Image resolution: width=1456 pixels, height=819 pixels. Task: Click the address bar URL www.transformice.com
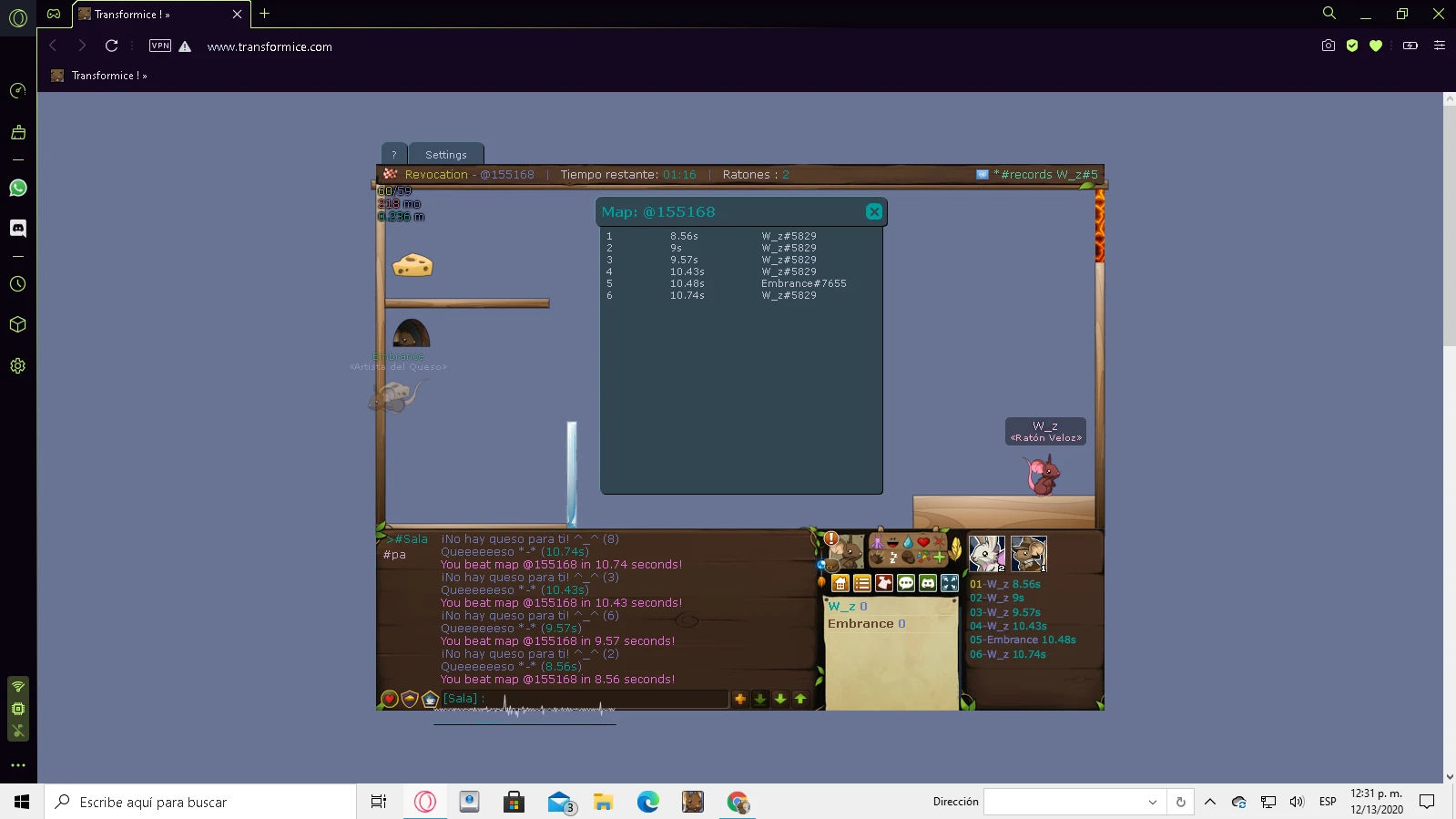coord(270,46)
